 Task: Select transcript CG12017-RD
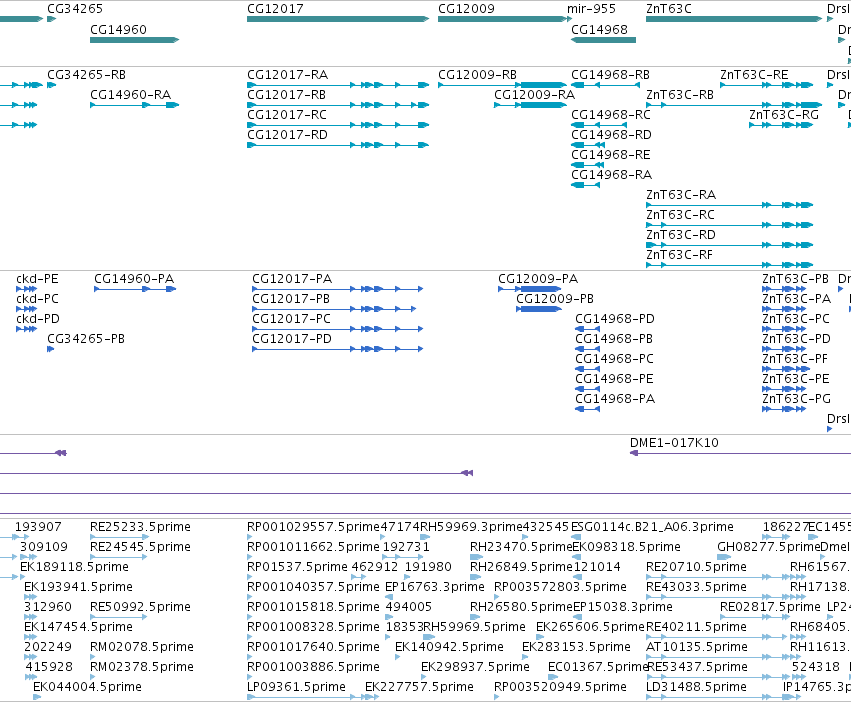coord(287,135)
